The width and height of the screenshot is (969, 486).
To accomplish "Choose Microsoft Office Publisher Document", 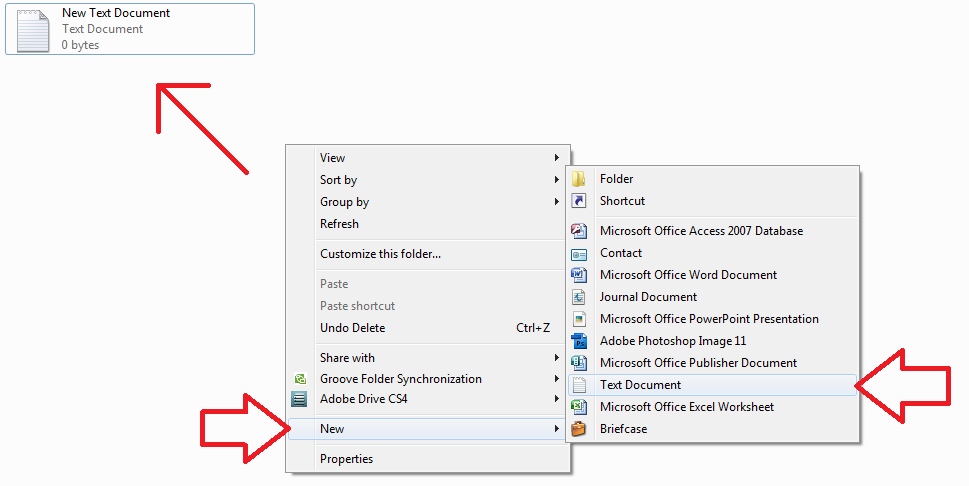I will (713, 363).
